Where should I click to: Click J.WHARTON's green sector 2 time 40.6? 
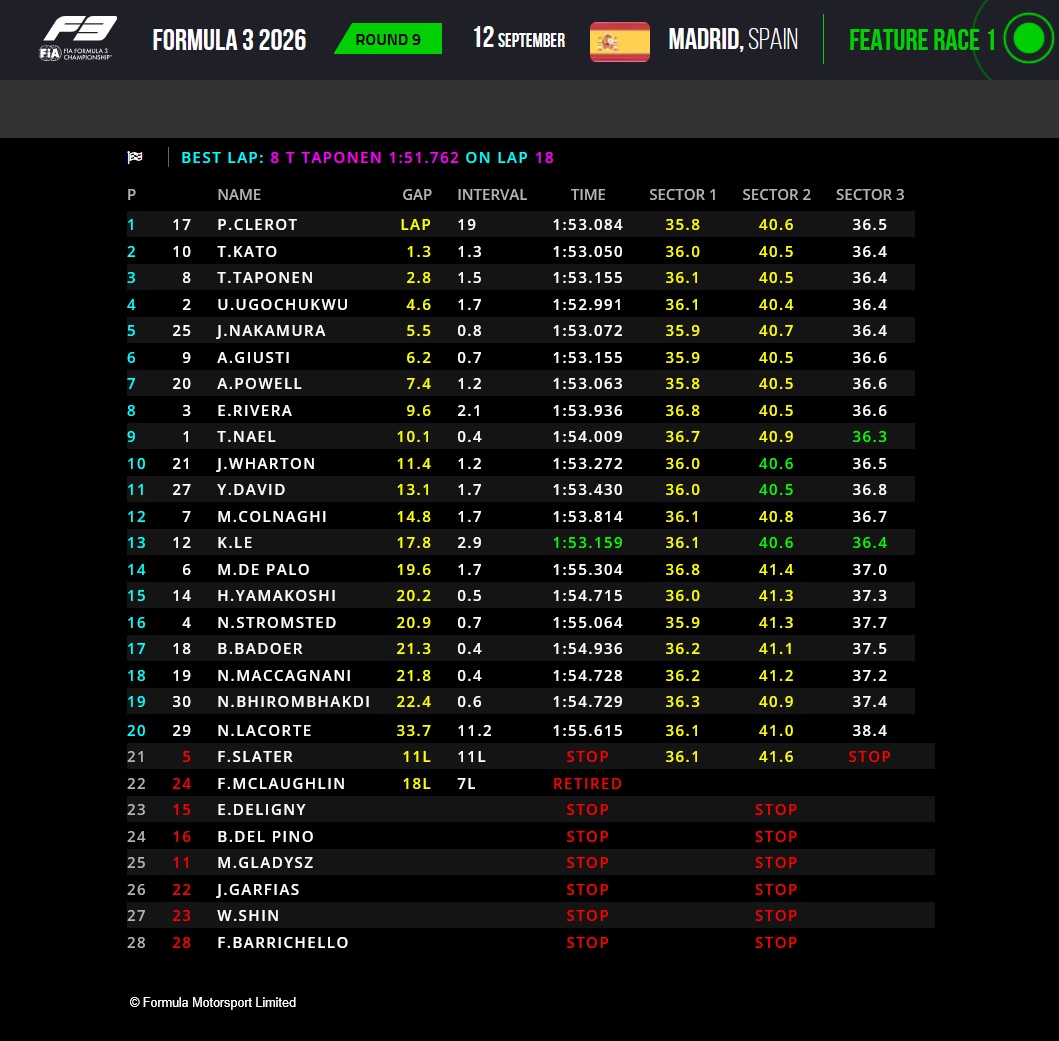(x=776, y=463)
